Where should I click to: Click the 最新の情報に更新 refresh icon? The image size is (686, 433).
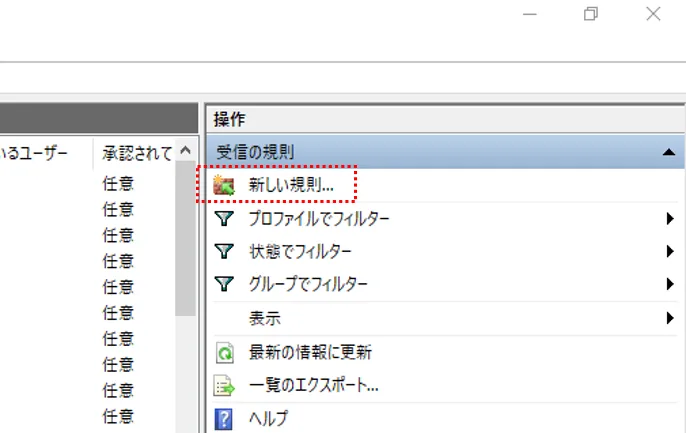(x=225, y=352)
